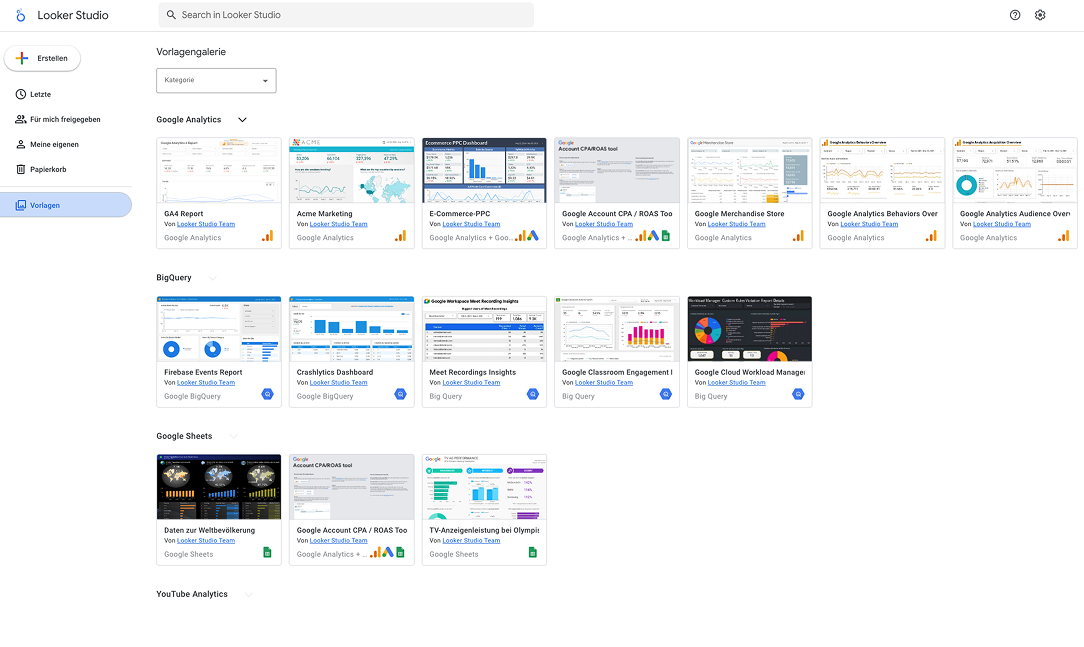Open settings via the gear icon
1084x647 pixels.
tap(1040, 15)
